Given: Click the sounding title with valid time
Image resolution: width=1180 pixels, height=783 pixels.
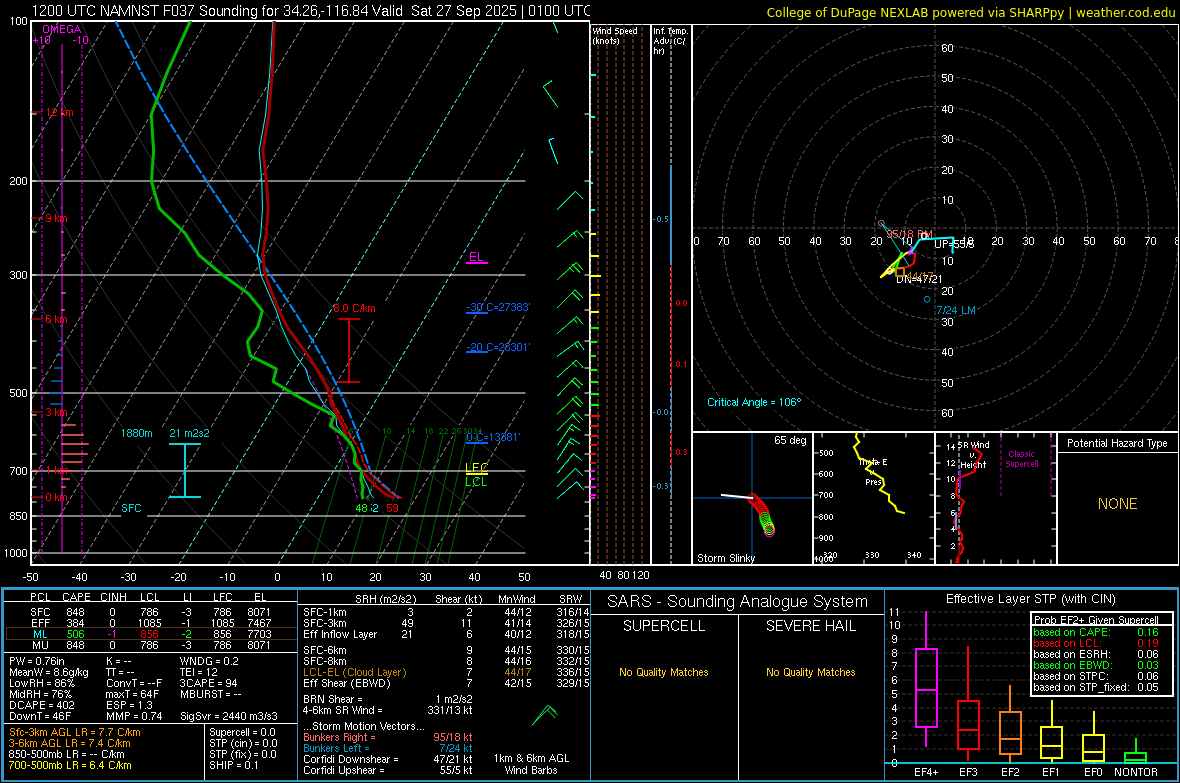Looking at the screenshot, I should click(x=311, y=11).
